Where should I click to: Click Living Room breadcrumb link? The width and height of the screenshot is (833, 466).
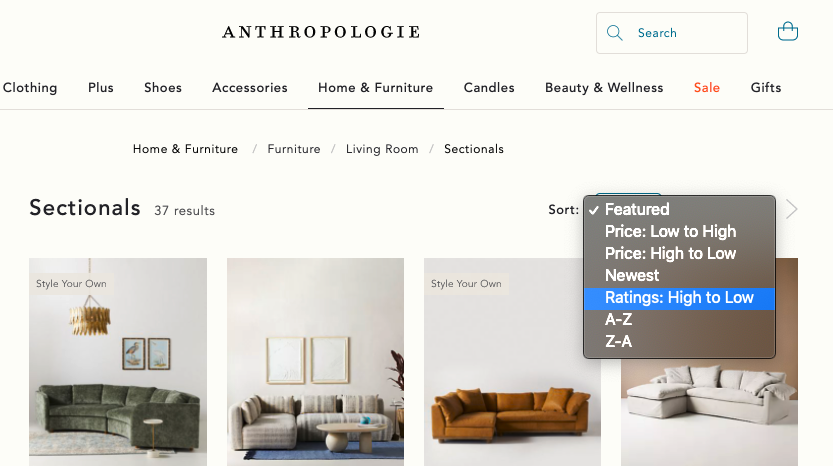click(x=382, y=149)
